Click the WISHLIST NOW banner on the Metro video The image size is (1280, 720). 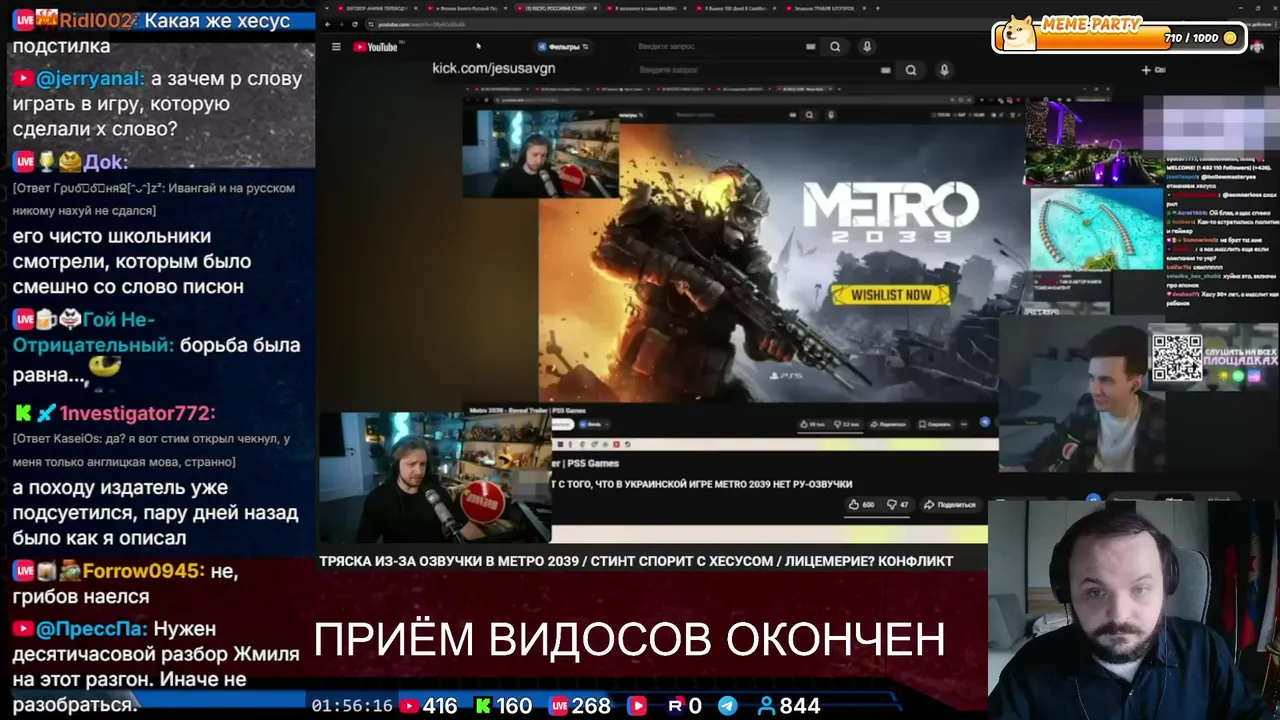coord(890,295)
